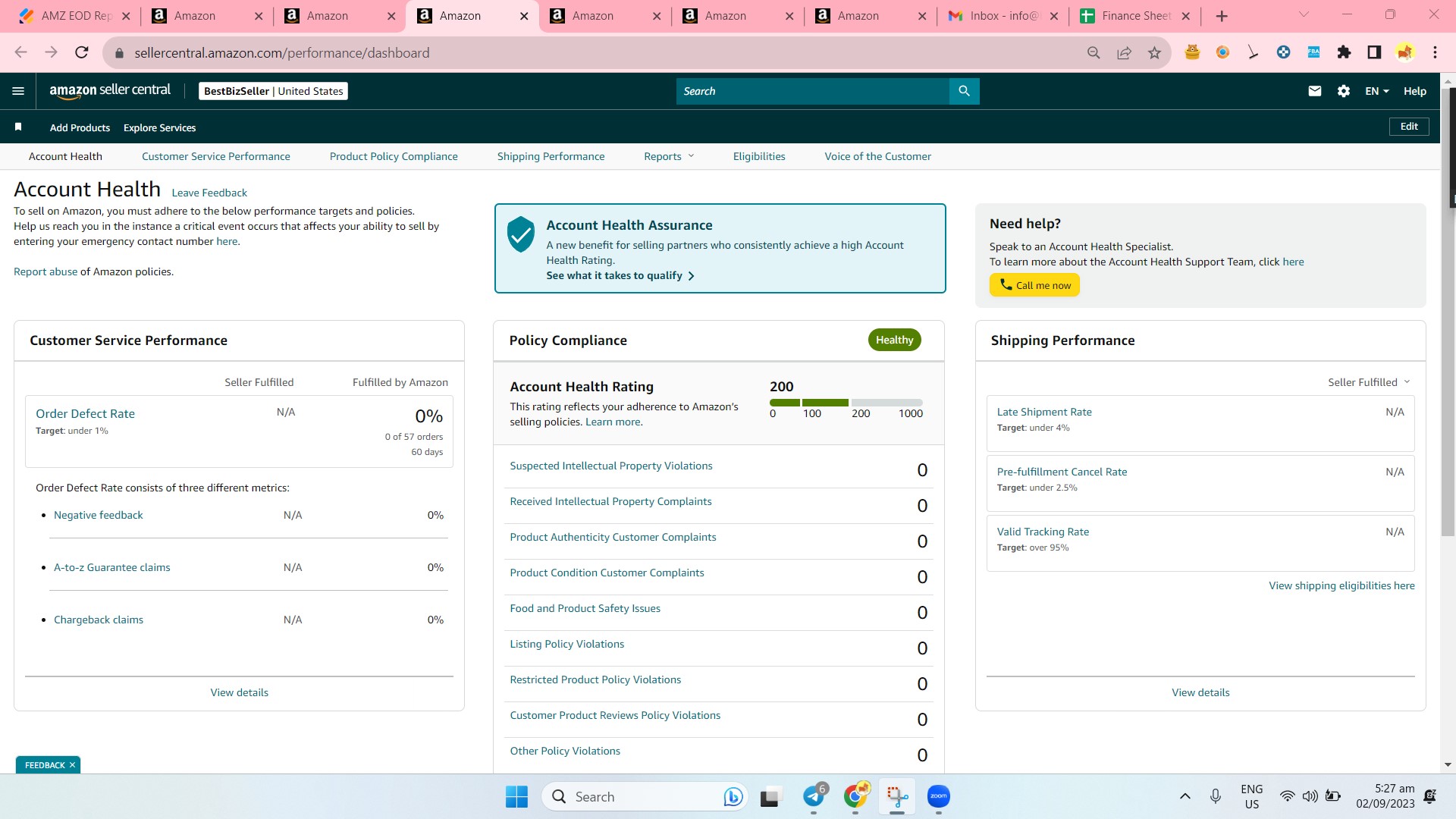Click the Call me now button
The image size is (1456, 819).
coord(1034,285)
